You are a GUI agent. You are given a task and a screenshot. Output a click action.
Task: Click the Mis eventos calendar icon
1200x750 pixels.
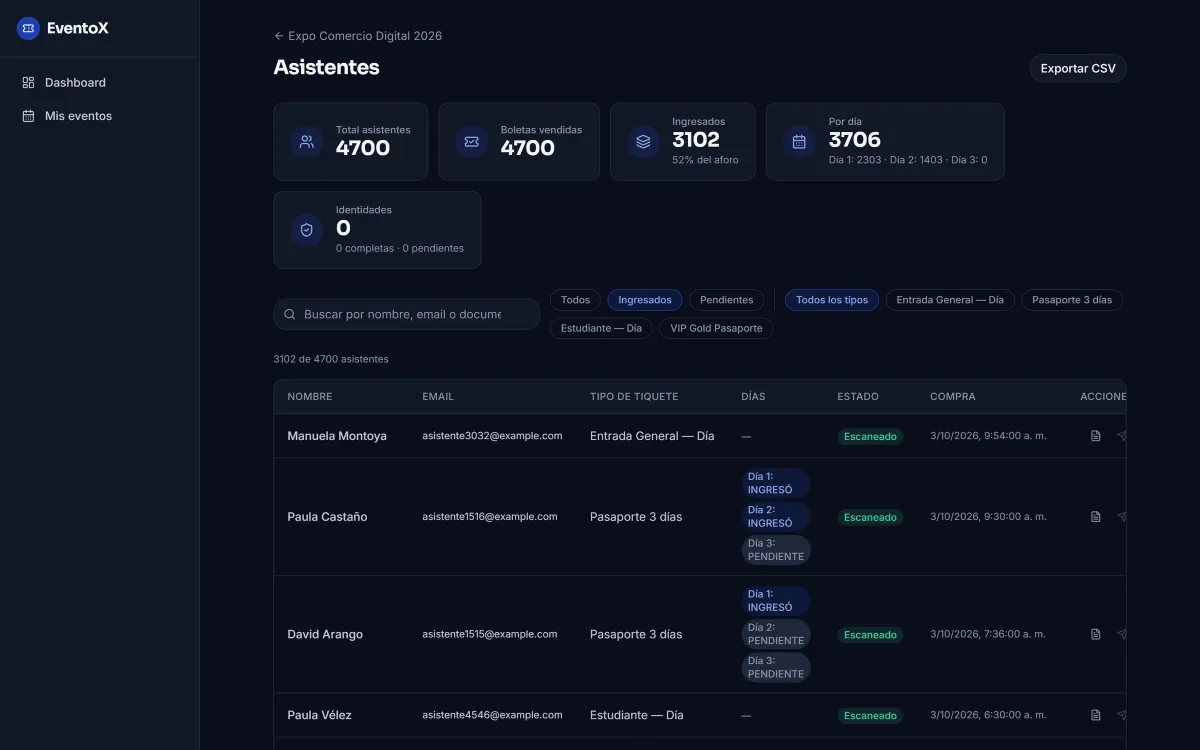tap(28, 116)
